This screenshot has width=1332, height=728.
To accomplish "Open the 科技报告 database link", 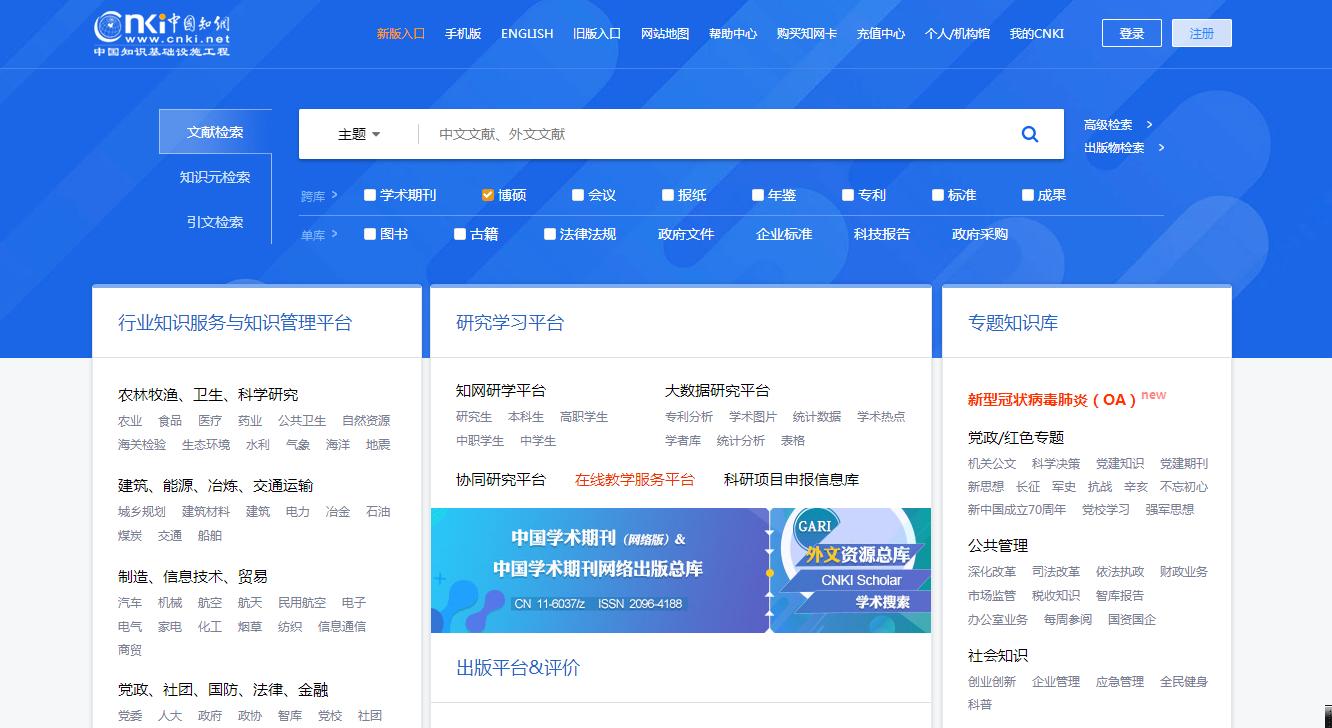I will [x=882, y=234].
